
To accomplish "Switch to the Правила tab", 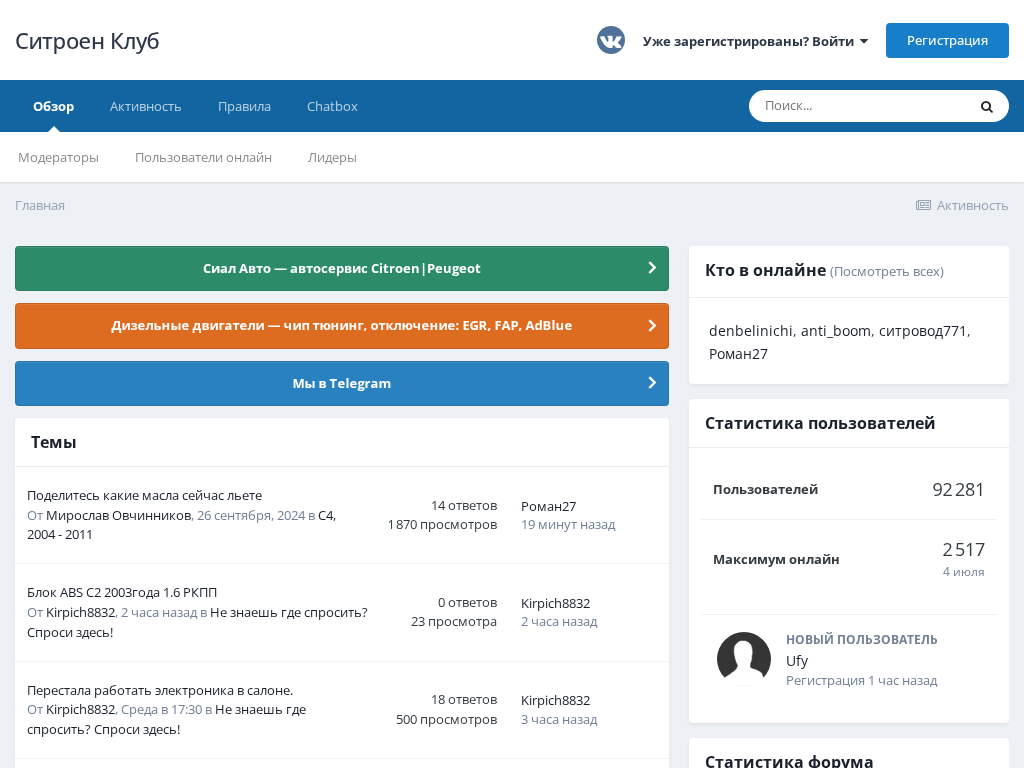I will pyautogui.click(x=244, y=106).
